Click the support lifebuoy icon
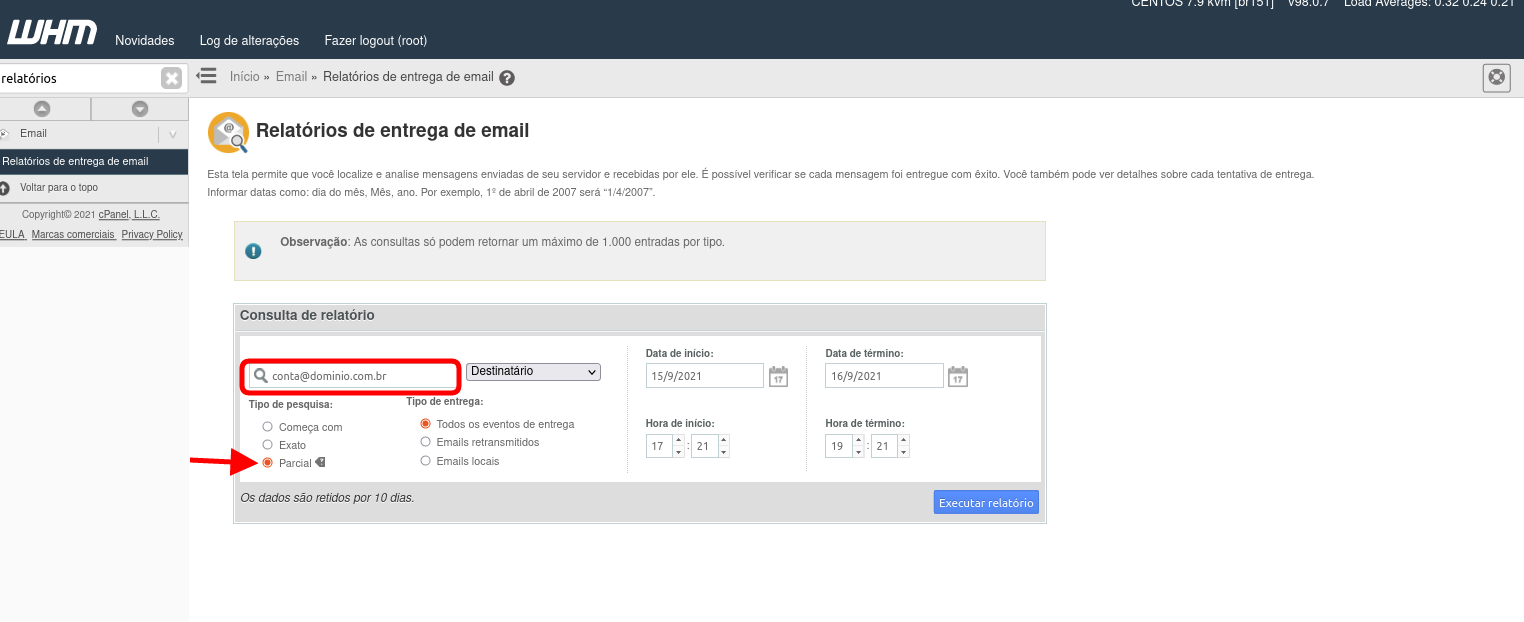1524x622 pixels. click(1496, 77)
